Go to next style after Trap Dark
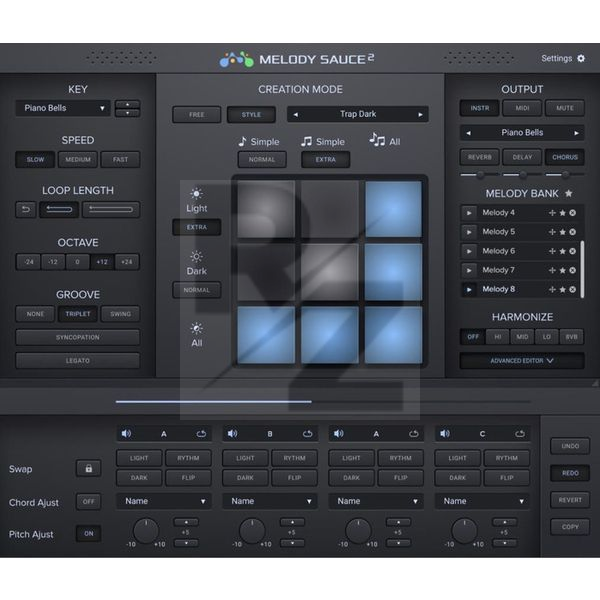 [420, 114]
